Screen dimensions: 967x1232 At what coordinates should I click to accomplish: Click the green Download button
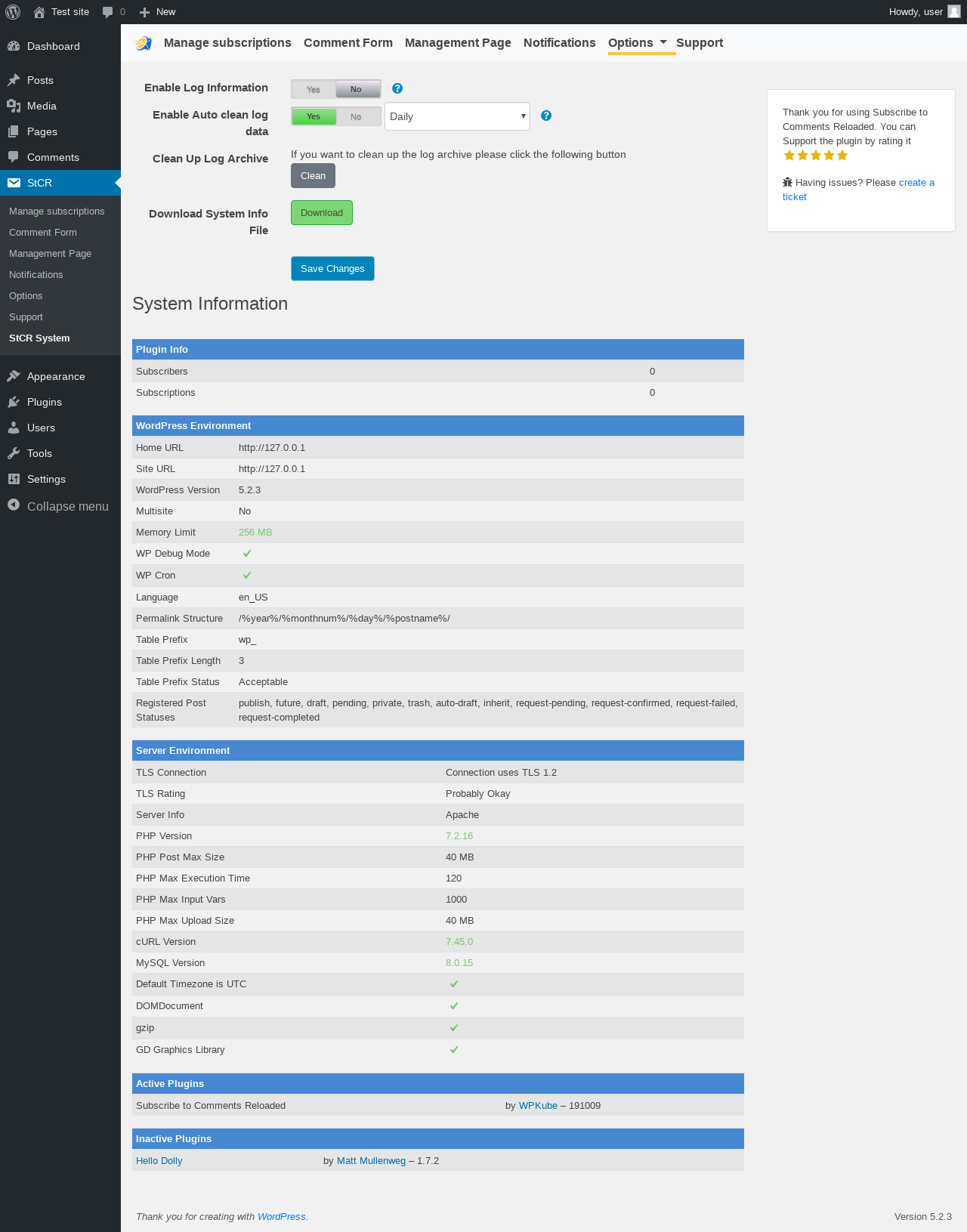tap(322, 213)
